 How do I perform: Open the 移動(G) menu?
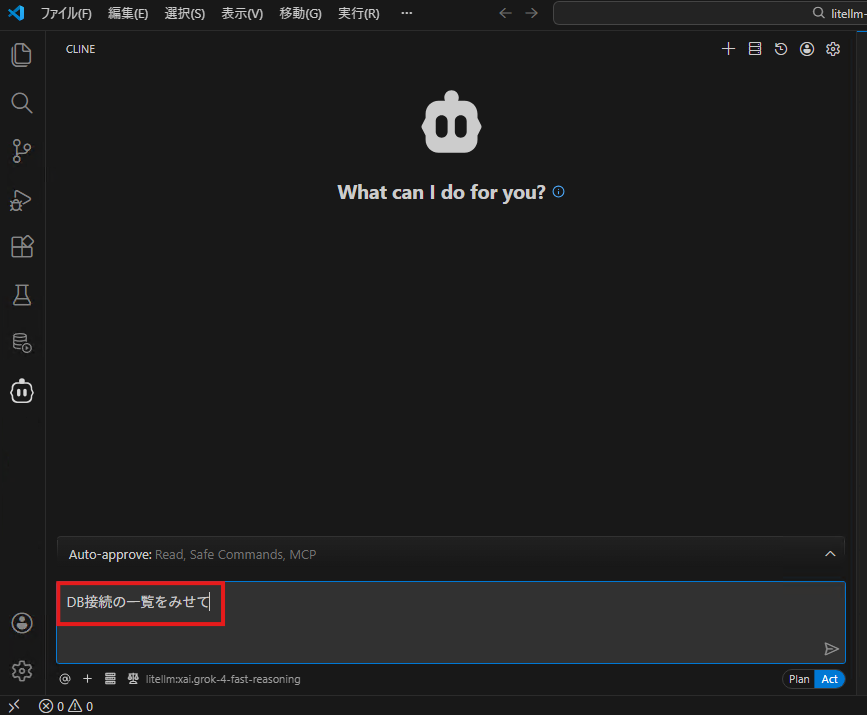click(300, 13)
